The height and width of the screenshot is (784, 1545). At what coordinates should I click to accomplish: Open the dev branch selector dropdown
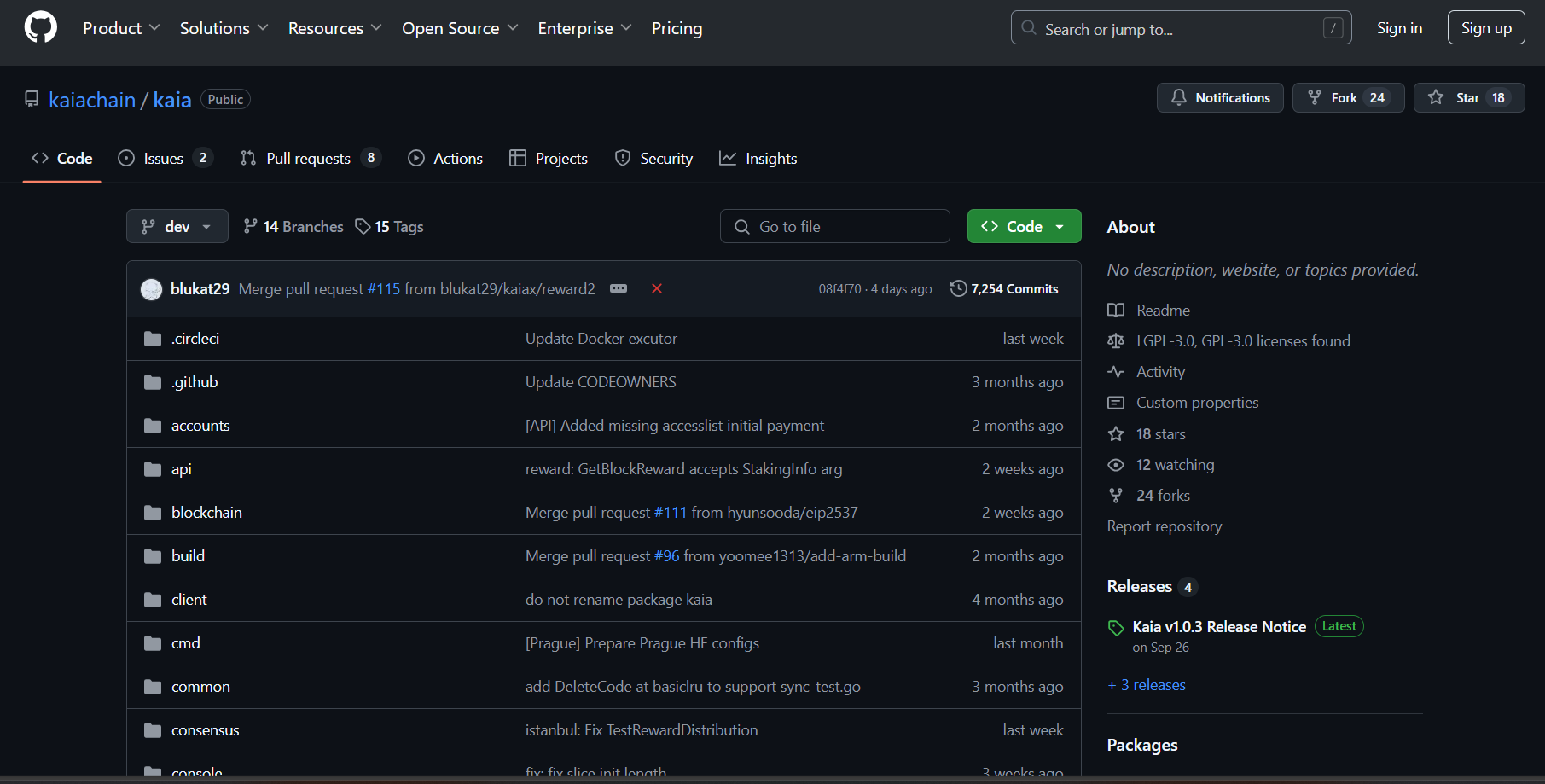point(177,226)
